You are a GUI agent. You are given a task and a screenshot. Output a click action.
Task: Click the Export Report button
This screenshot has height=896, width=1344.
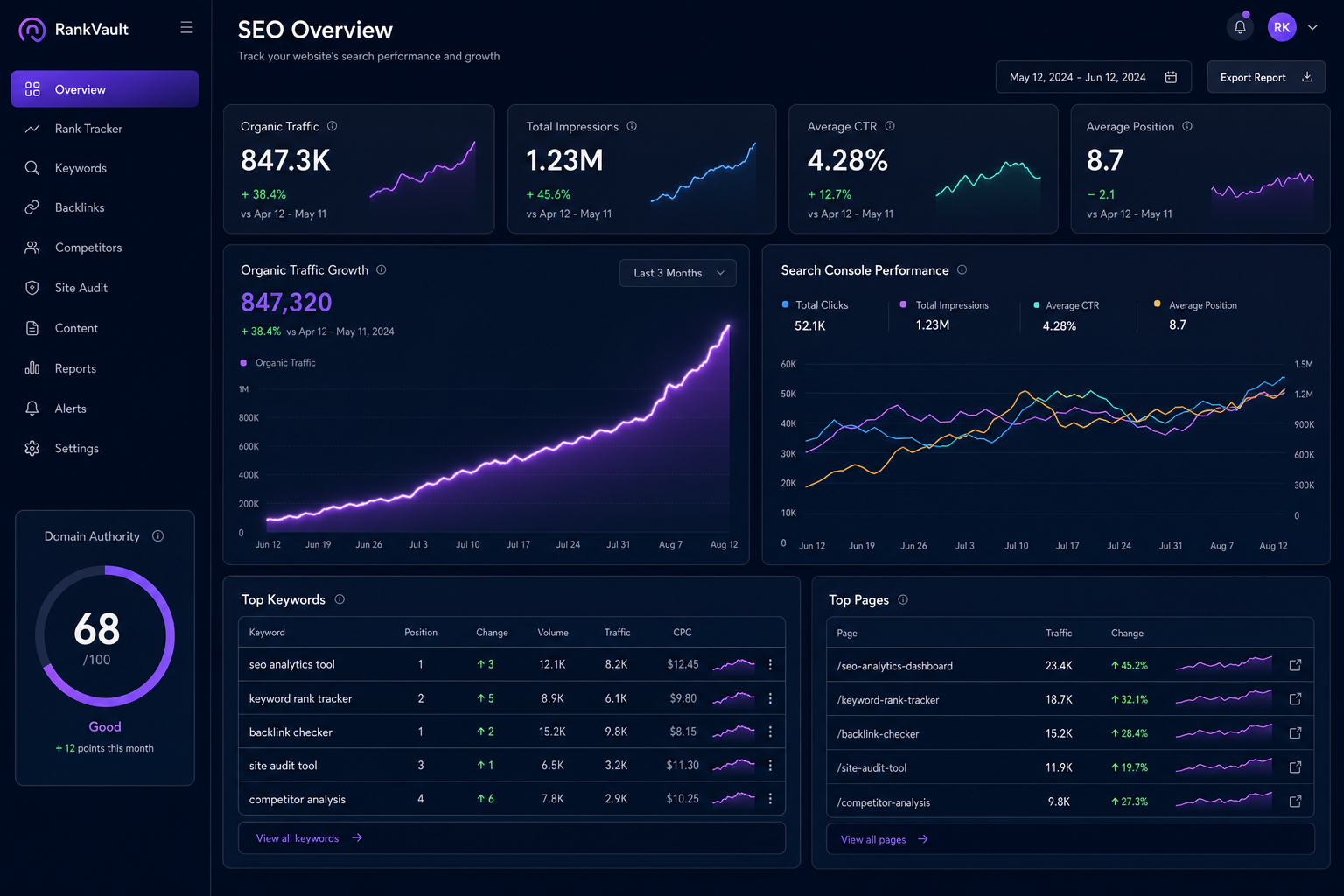click(x=1266, y=77)
